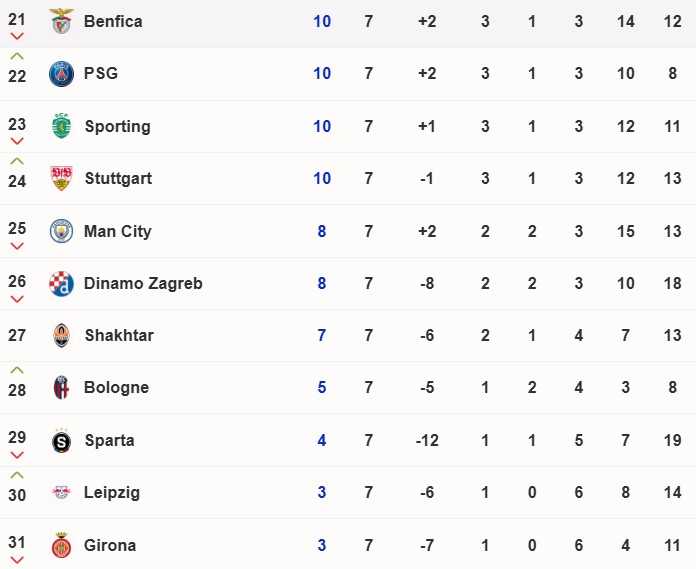
Task: Click the Sparta club logo
Action: click(61, 441)
